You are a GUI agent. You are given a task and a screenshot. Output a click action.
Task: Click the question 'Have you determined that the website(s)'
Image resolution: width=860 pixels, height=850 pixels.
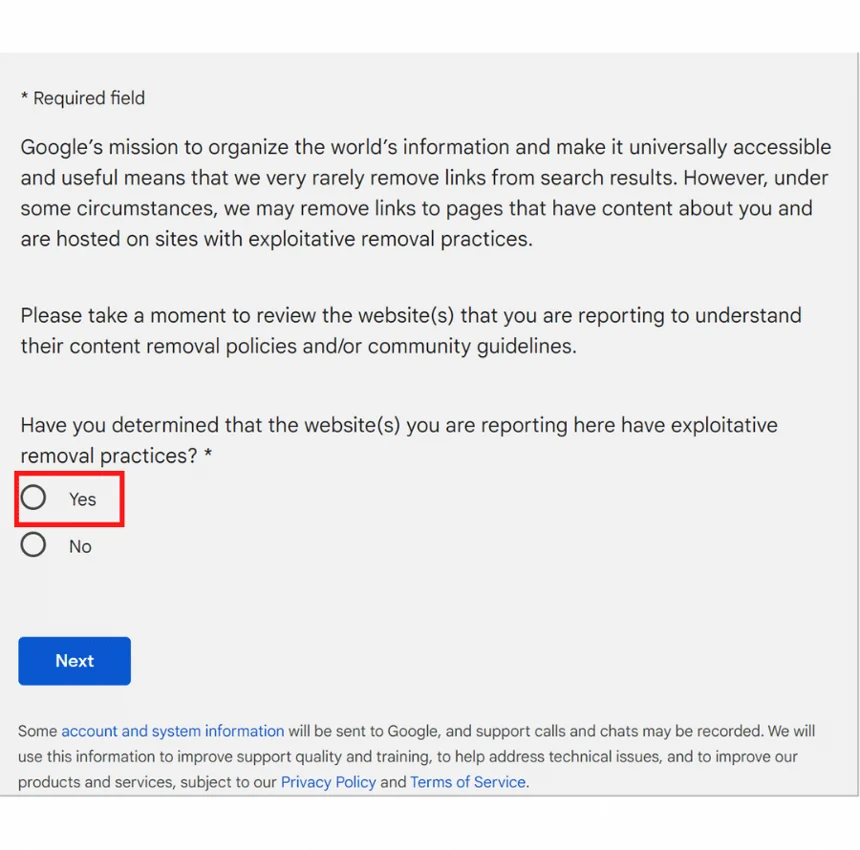coord(399,440)
